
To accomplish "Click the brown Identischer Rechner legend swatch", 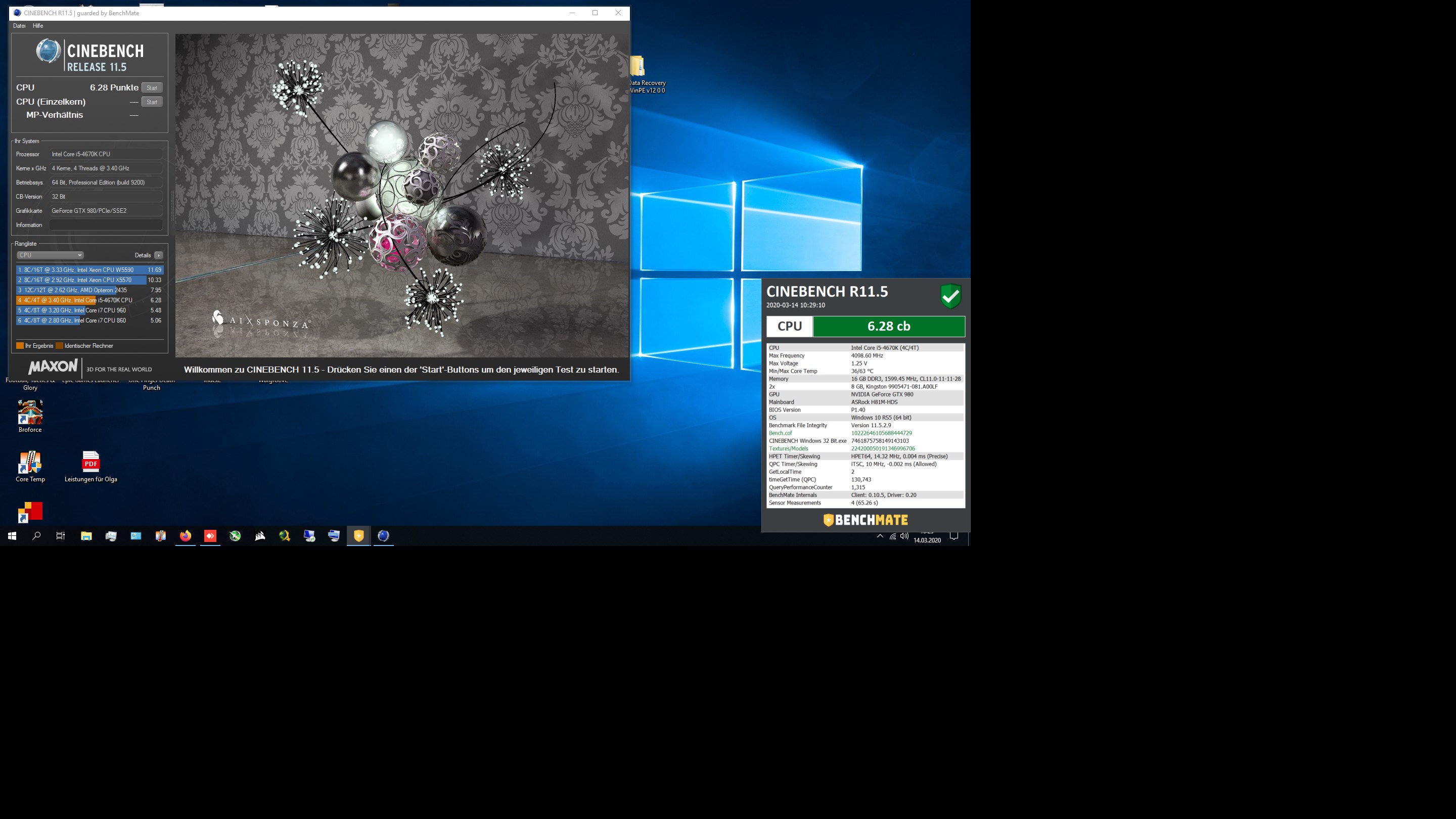I will pyautogui.click(x=59, y=346).
